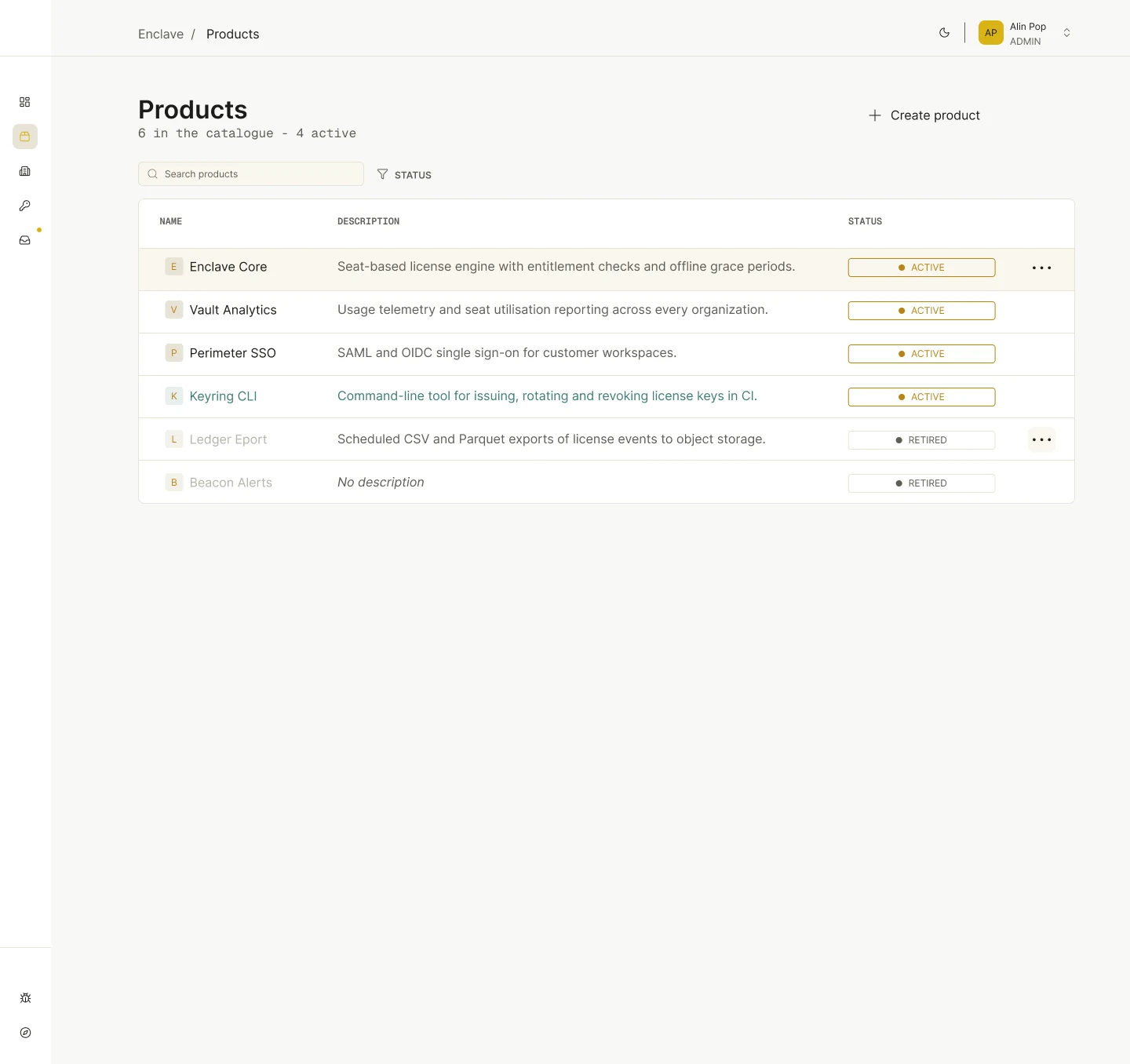Focus the Search products field
Image resolution: width=1130 pixels, height=1064 pixels.
(251, 174)
